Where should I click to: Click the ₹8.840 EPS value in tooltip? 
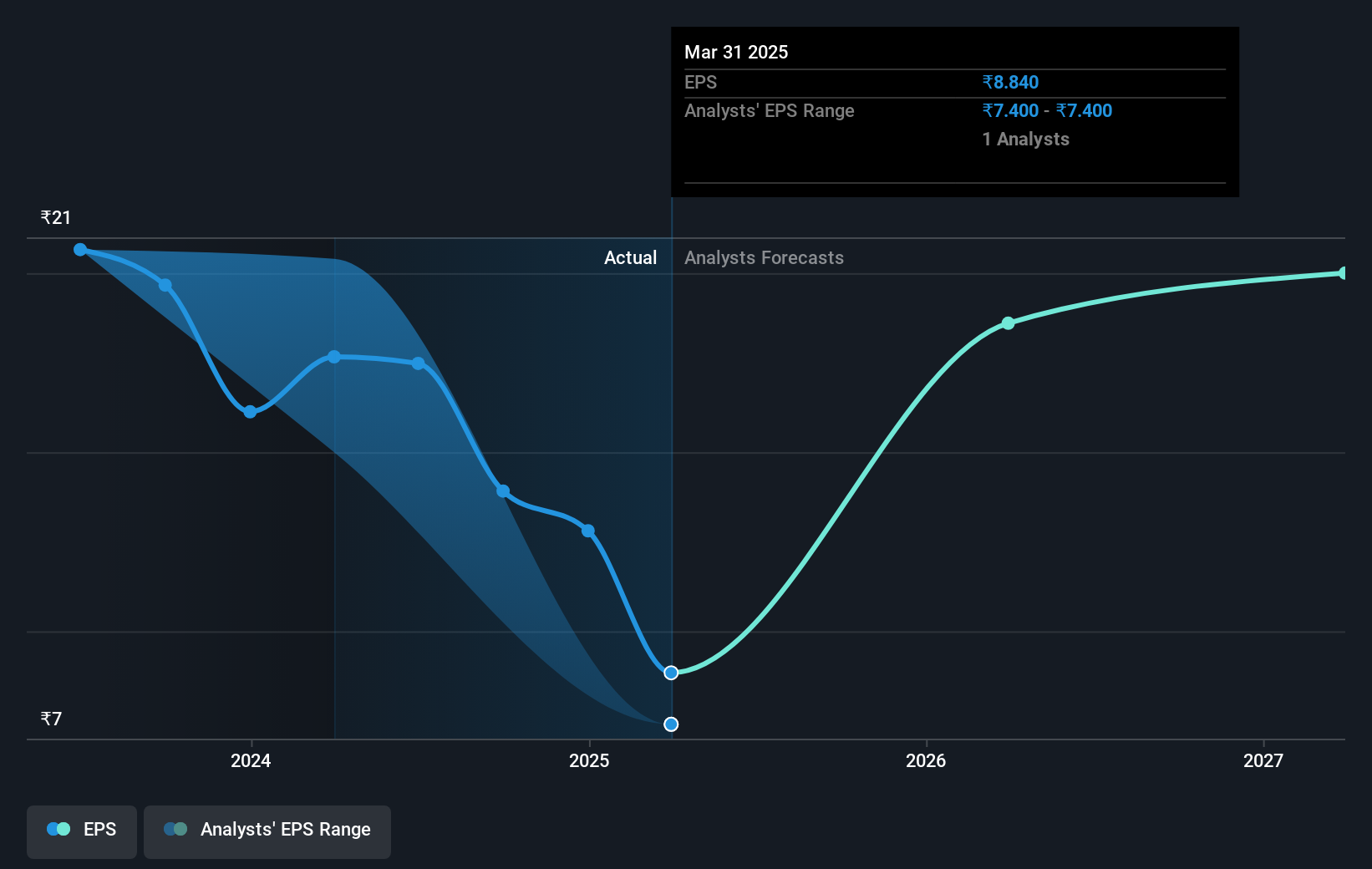pos(1011,83)
